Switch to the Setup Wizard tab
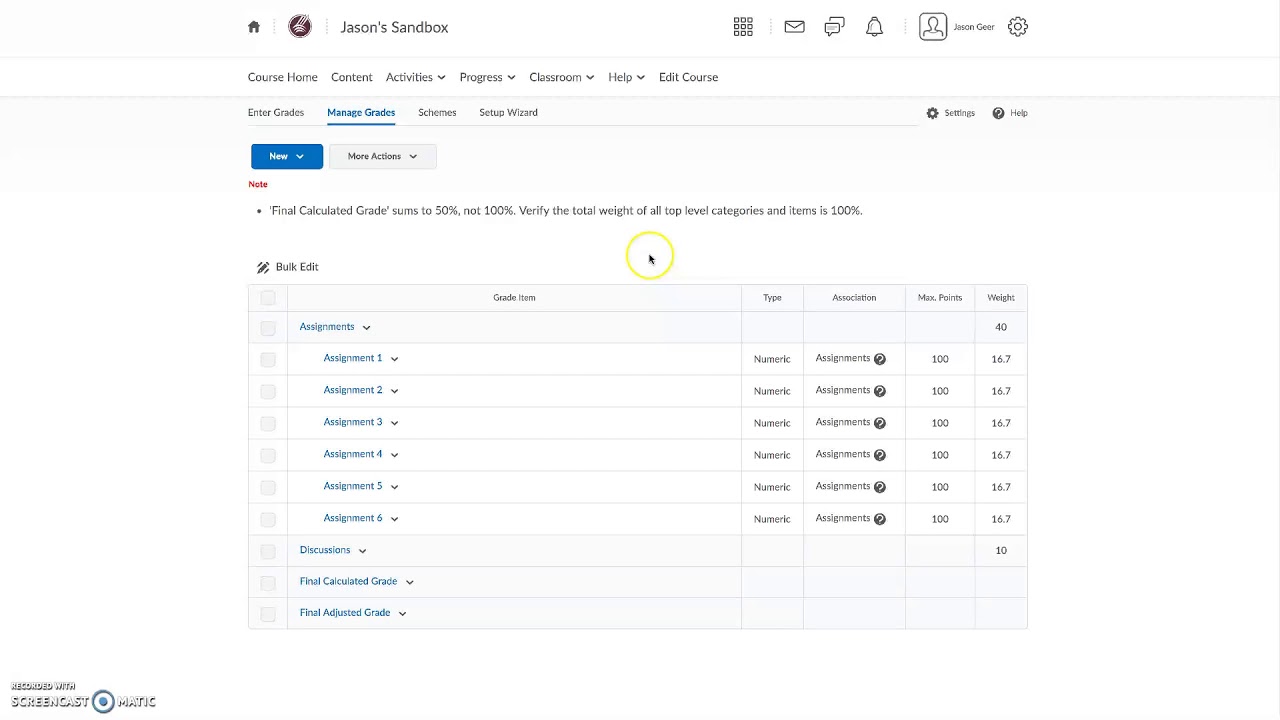This screenshot has width=1280, height=720. [508, 112]
